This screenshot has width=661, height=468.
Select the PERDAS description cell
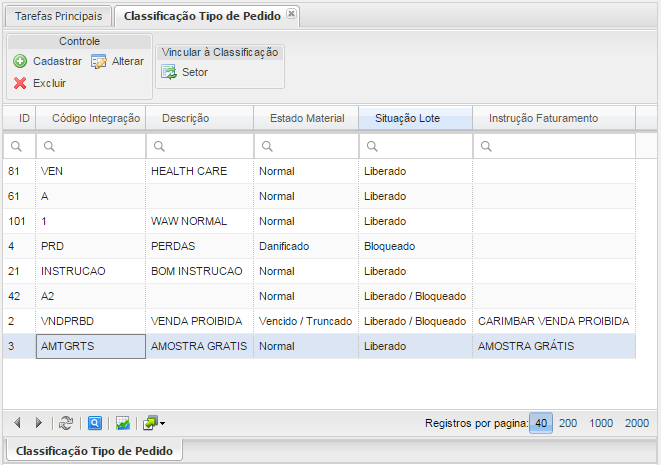click(x=200, y=246)
